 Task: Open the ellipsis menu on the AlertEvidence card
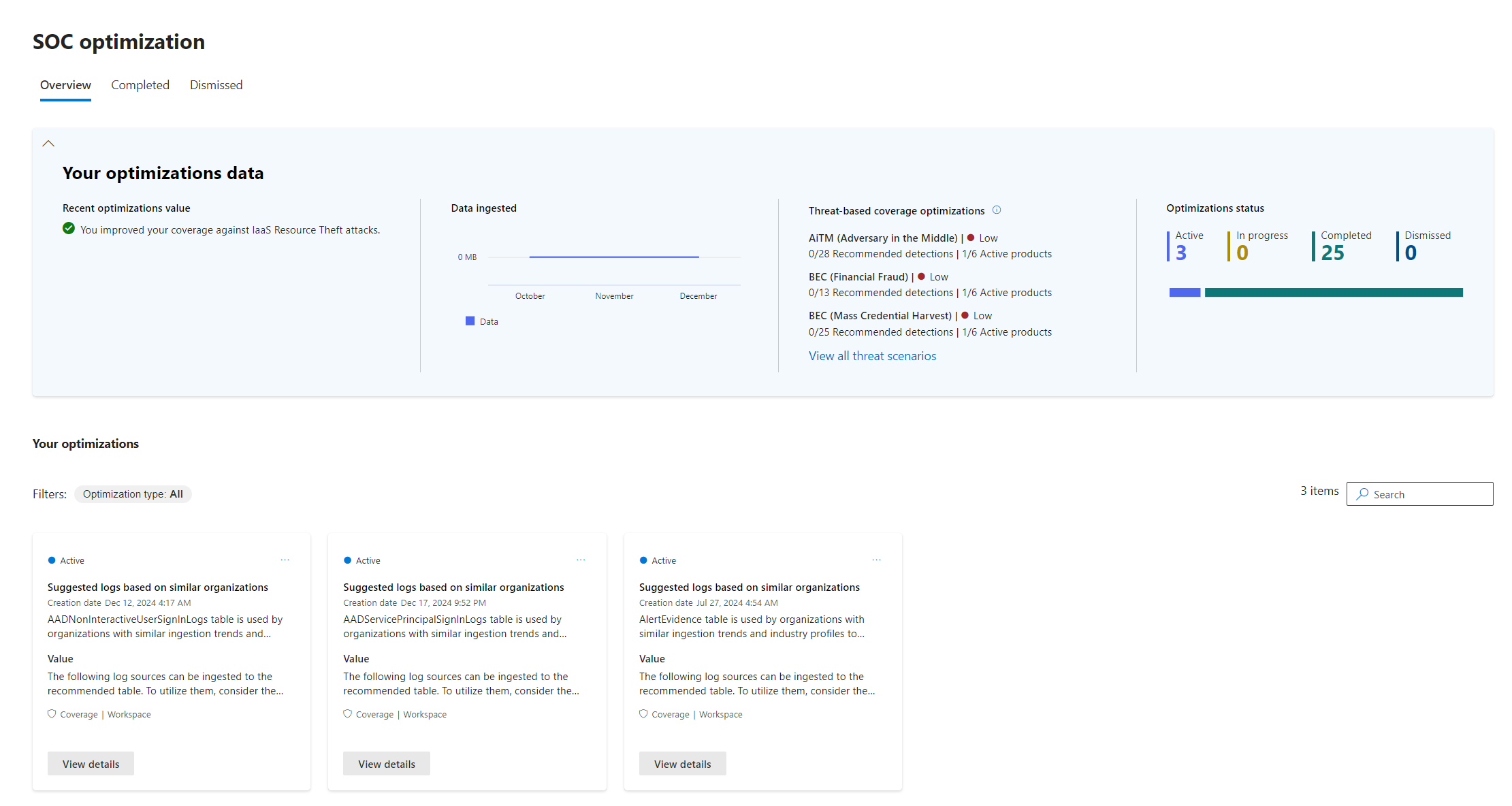[876, 560]
